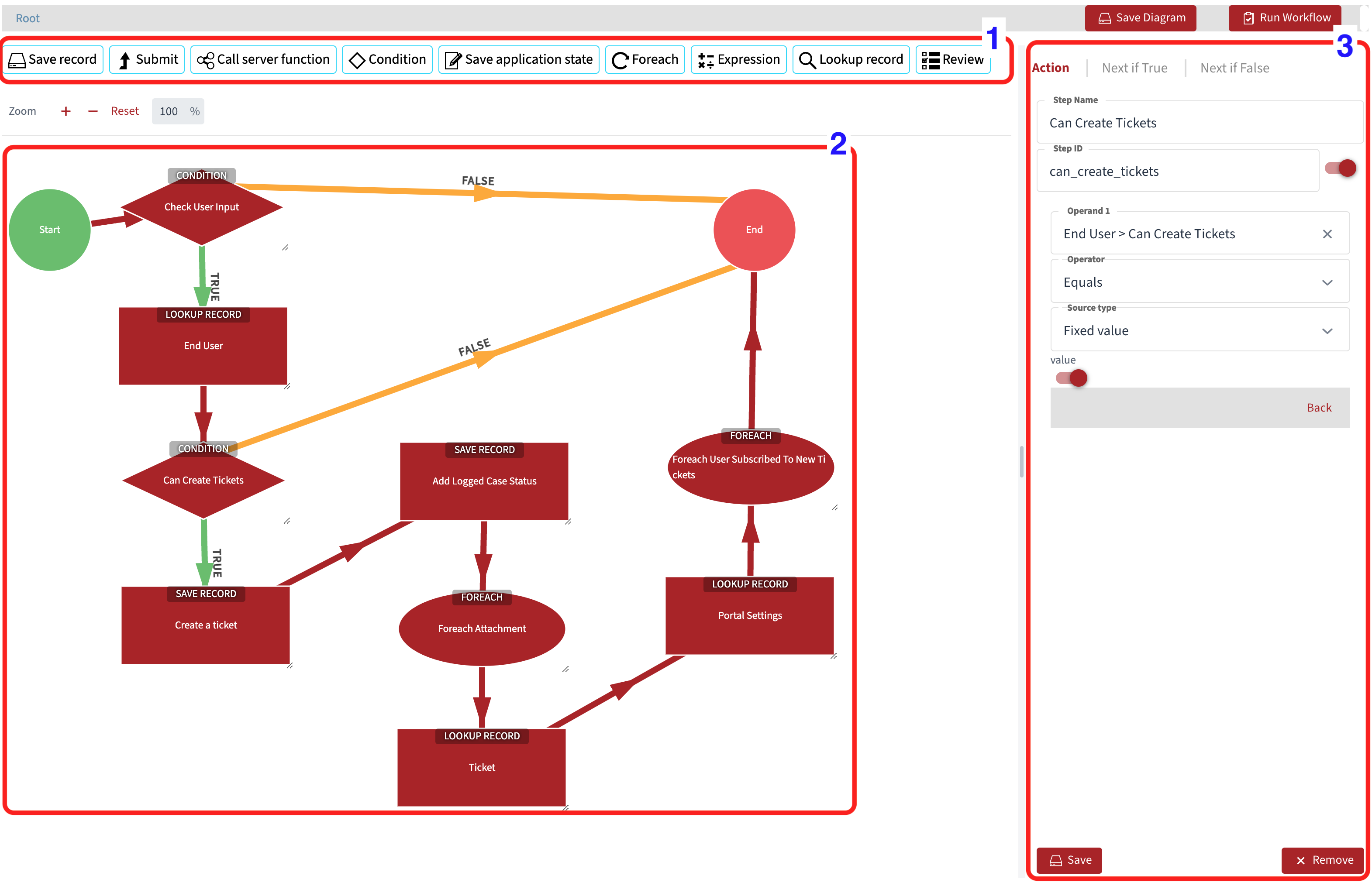Image resolution: width=1372 pixels, height=886 pixels.
Task: Open the Operator dropdown showing Equals
Action: pos(1328,282)
